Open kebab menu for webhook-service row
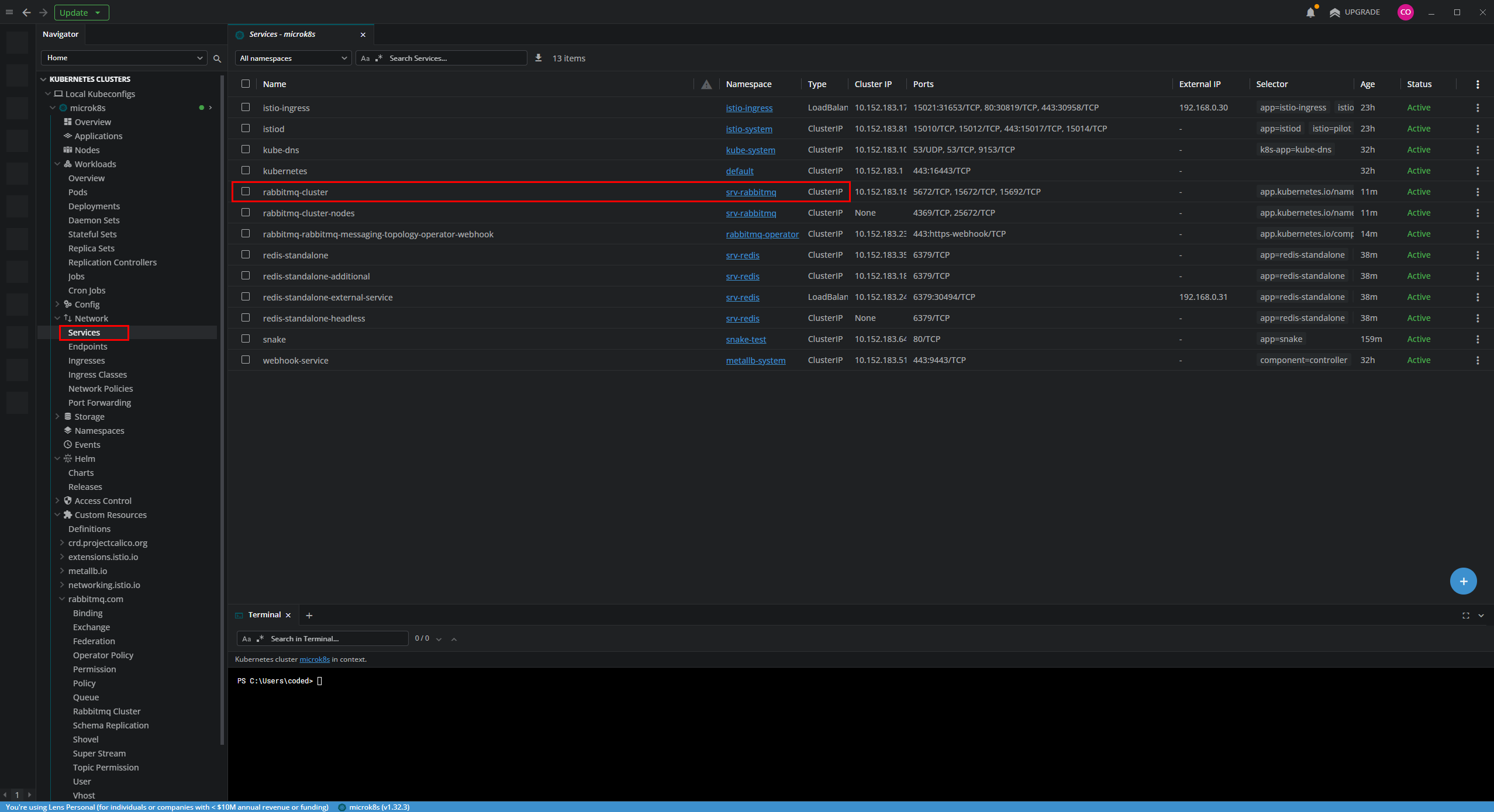 (1478, 360)
